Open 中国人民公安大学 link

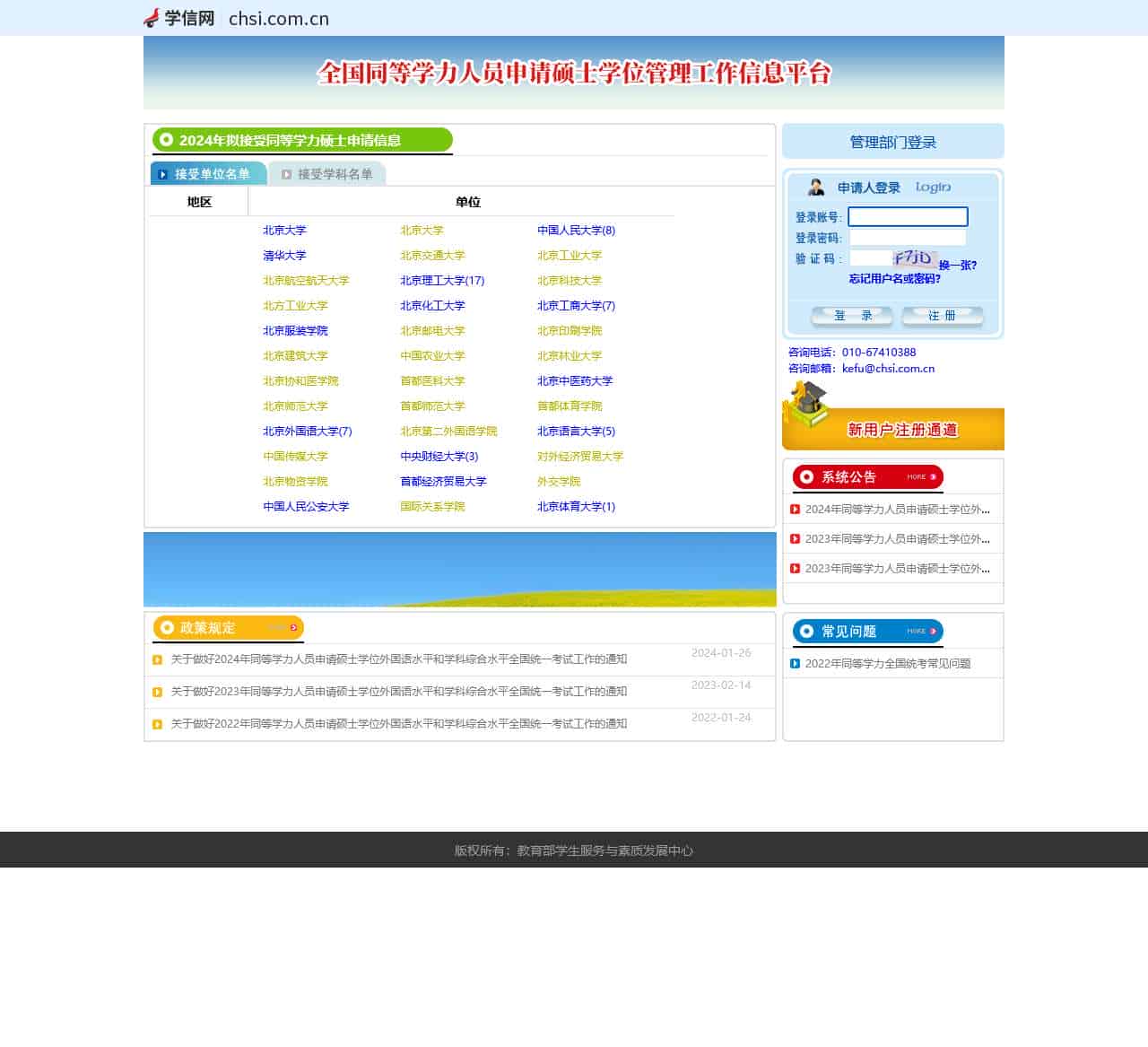pos(306,507)
